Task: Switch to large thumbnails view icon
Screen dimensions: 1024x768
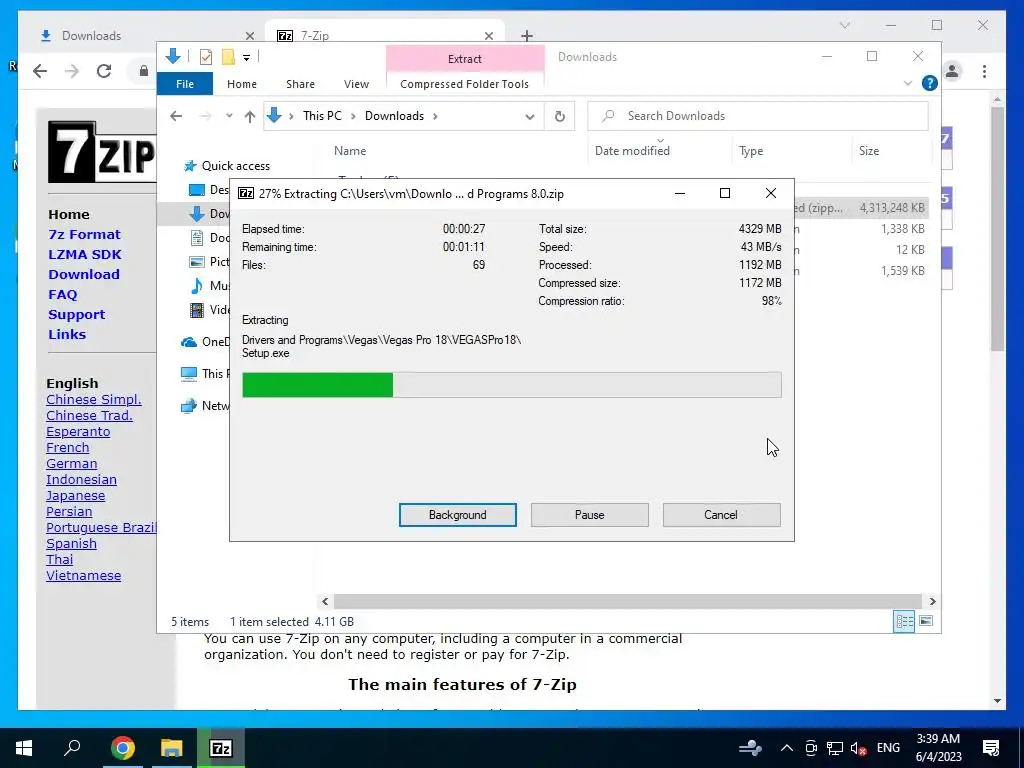Action: coord(926,621)
